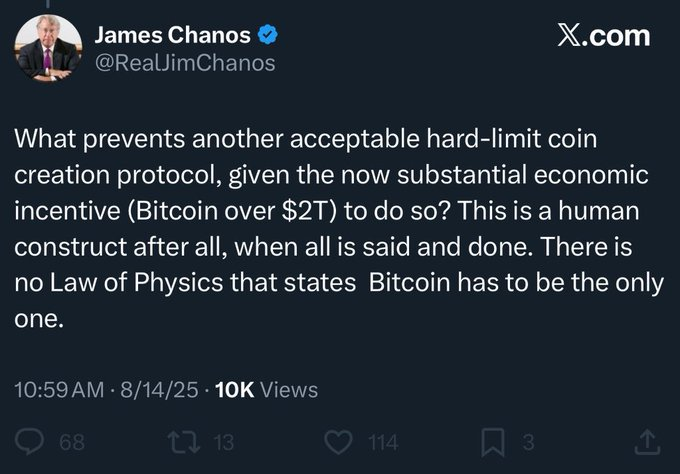
Task: Bookmark this tweet with bookmark icon
Action: [x=493, y=442]
